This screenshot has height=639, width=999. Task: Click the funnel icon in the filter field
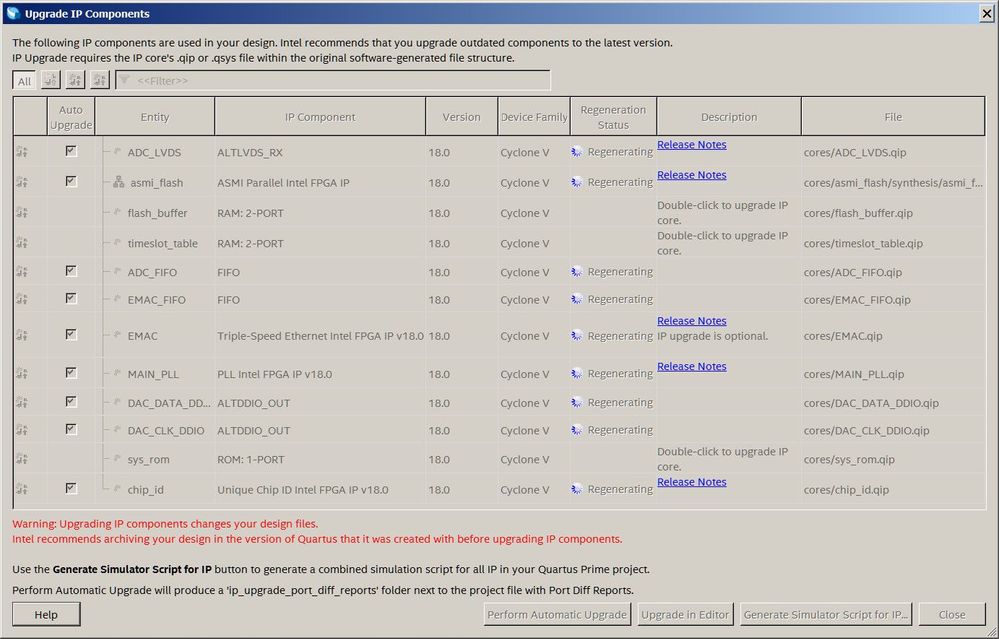pyautogui.click(x=125, y=80)
